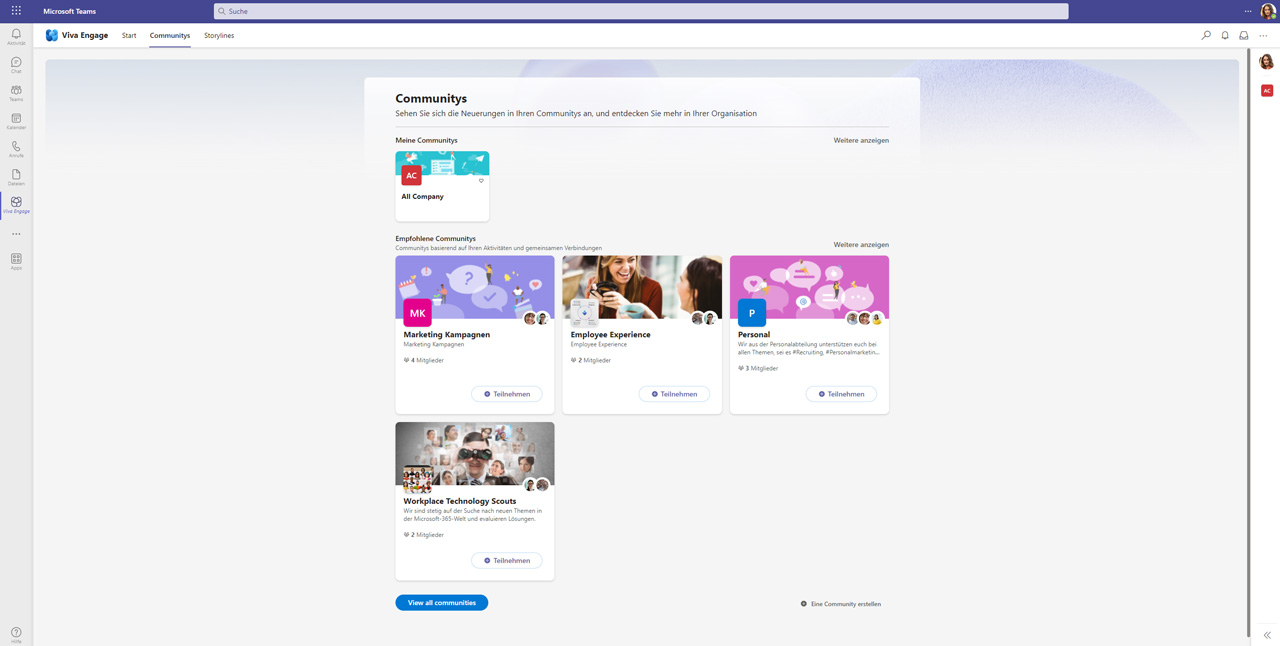The height and width of the screenshot is (646, 1280).
Task: Click Personal community member avatars
Action: [x=865, y=318]
